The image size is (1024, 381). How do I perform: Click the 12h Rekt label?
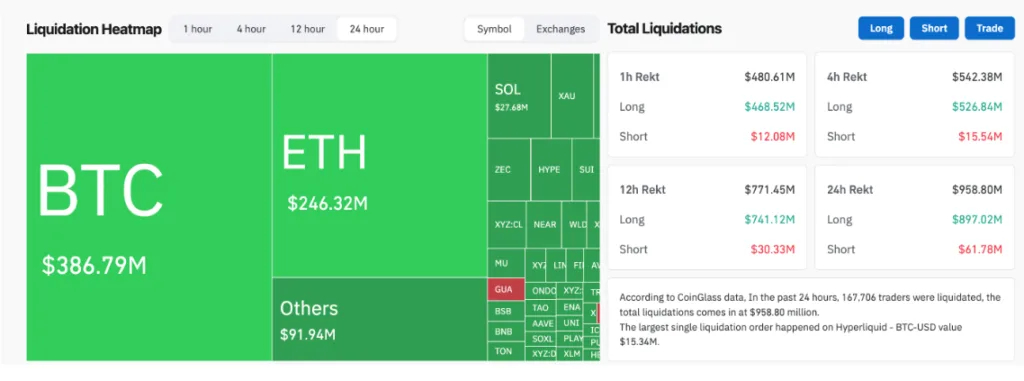coord(642,190)
